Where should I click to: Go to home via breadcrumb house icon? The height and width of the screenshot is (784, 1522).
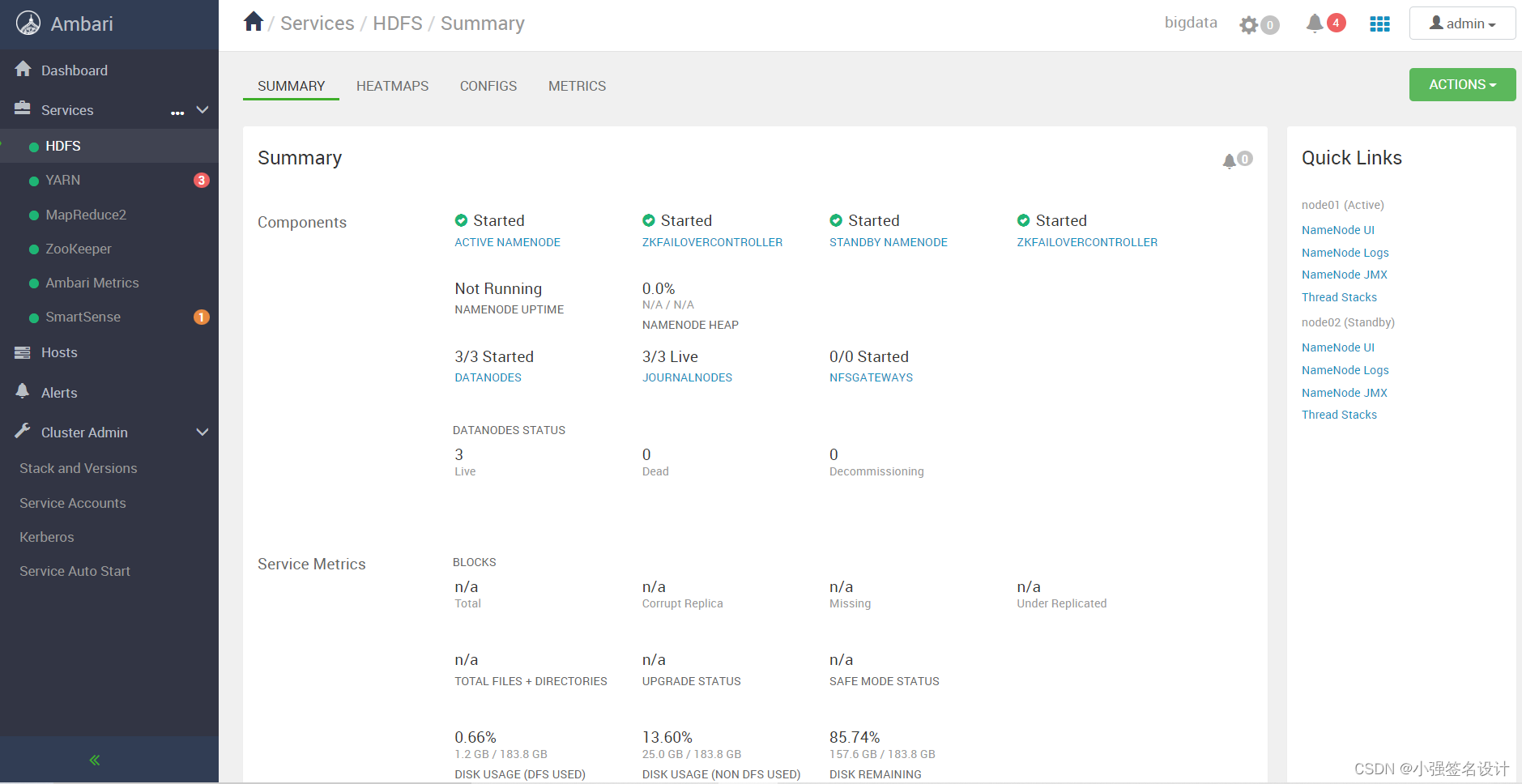254,22
